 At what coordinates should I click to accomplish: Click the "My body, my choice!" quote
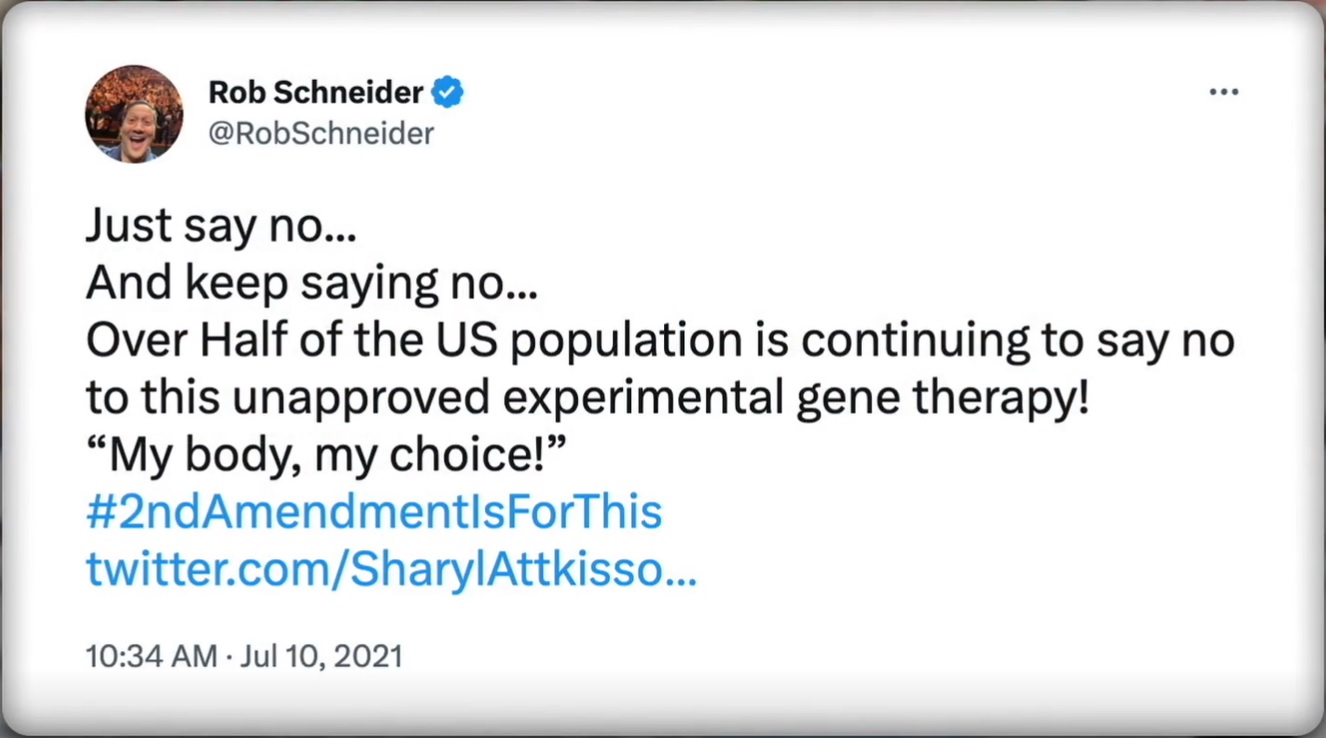pyautogui.click(x=327, y=455)
